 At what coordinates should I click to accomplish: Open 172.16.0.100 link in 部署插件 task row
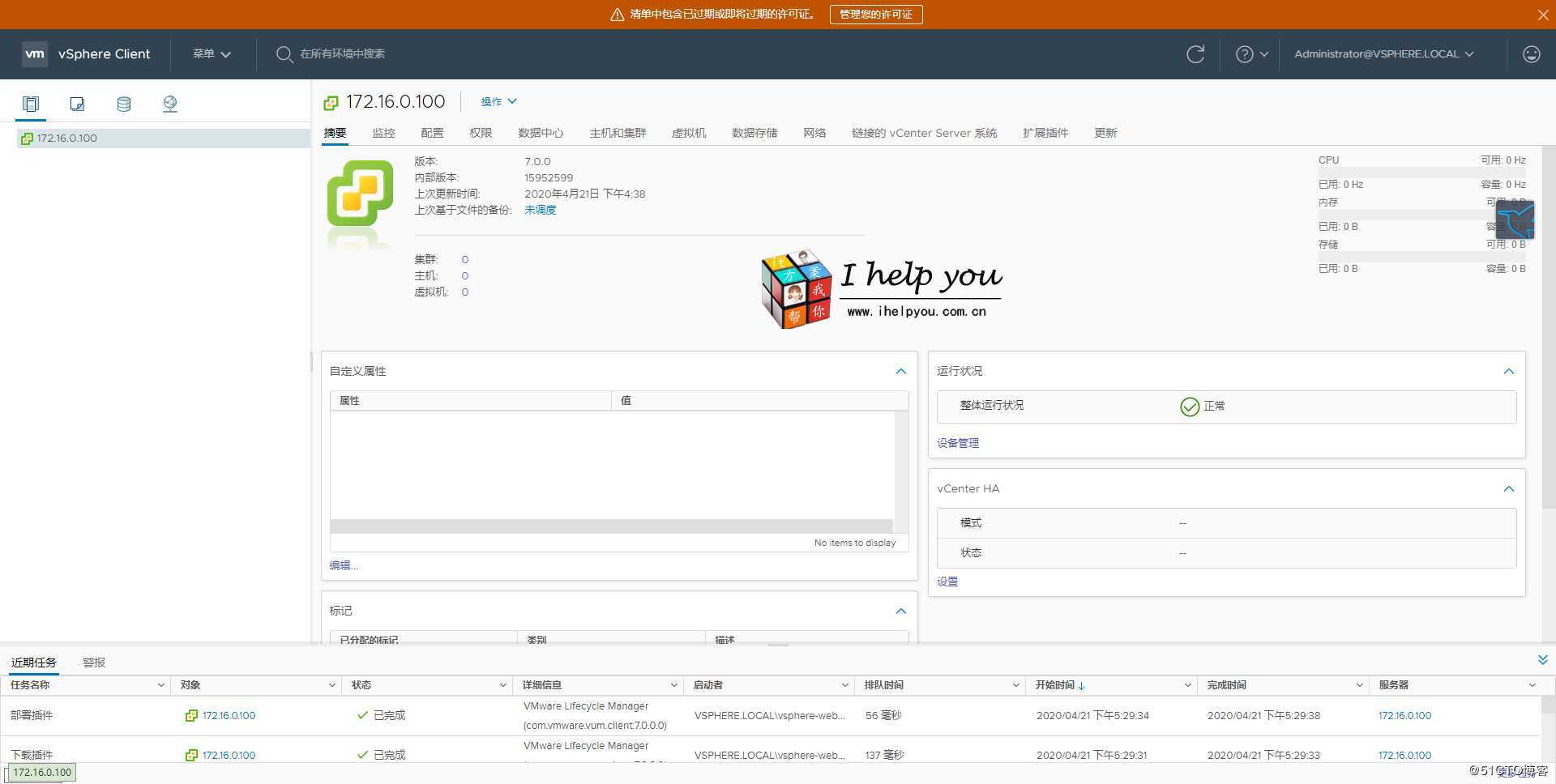pos(229,716)
